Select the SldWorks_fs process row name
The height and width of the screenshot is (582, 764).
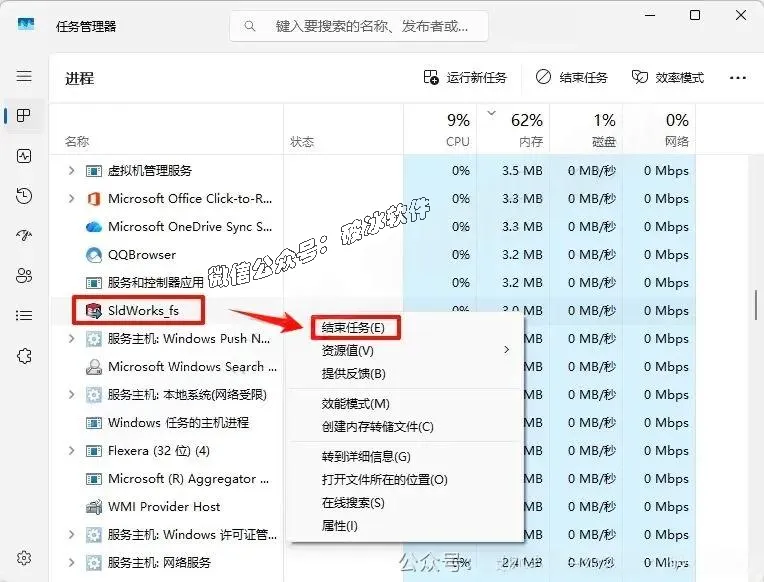click(x=143, y=310)
